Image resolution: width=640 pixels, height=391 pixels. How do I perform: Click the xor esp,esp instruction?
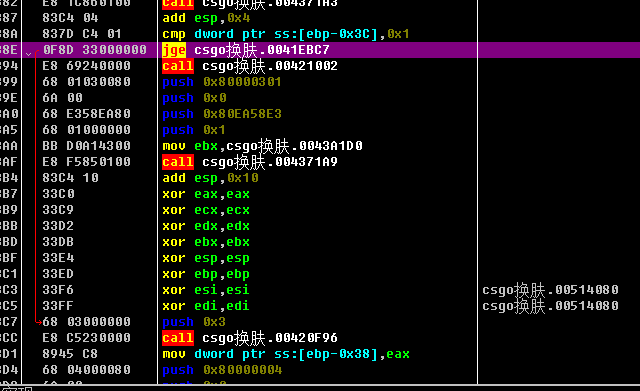[x=206, y=258]
